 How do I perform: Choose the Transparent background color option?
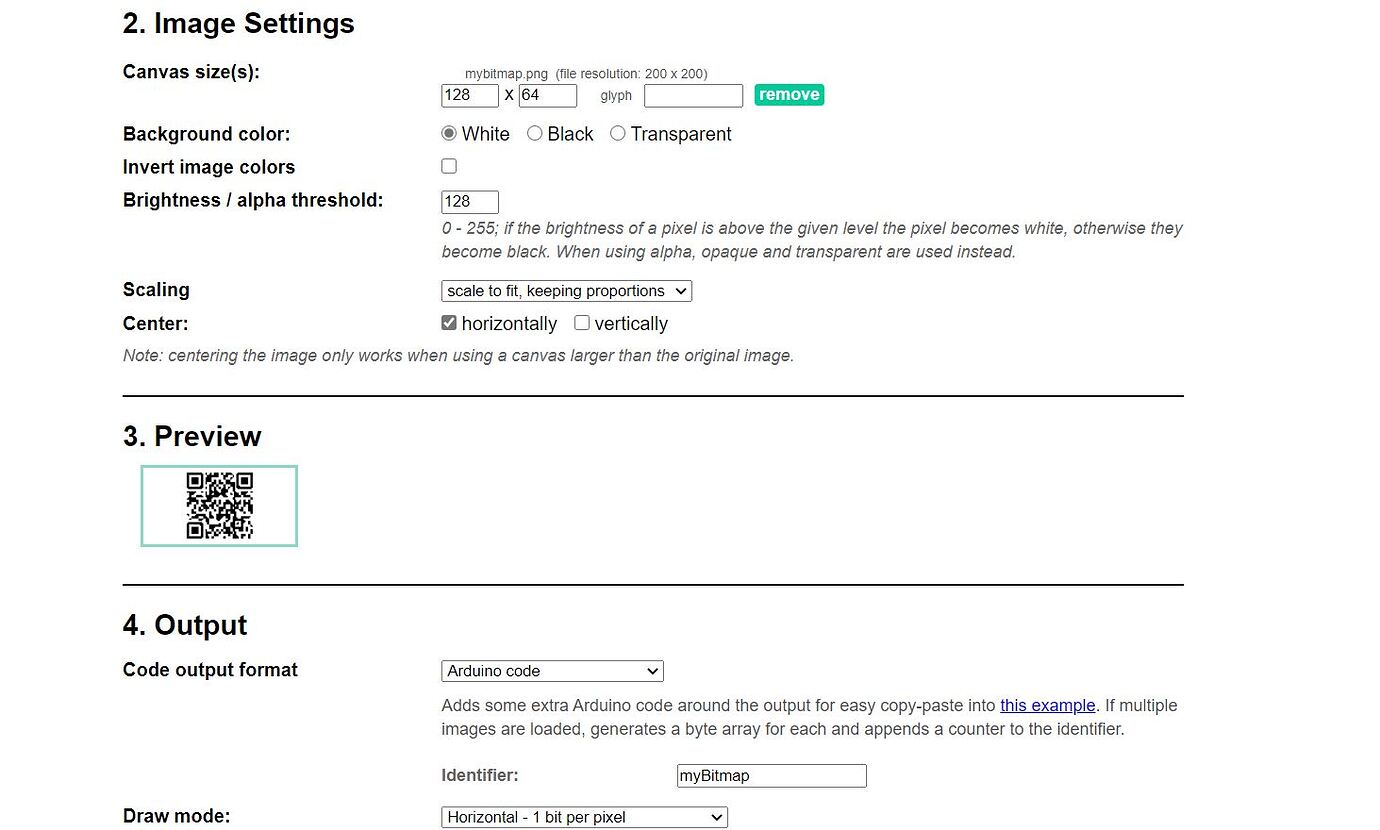[618, 134]
